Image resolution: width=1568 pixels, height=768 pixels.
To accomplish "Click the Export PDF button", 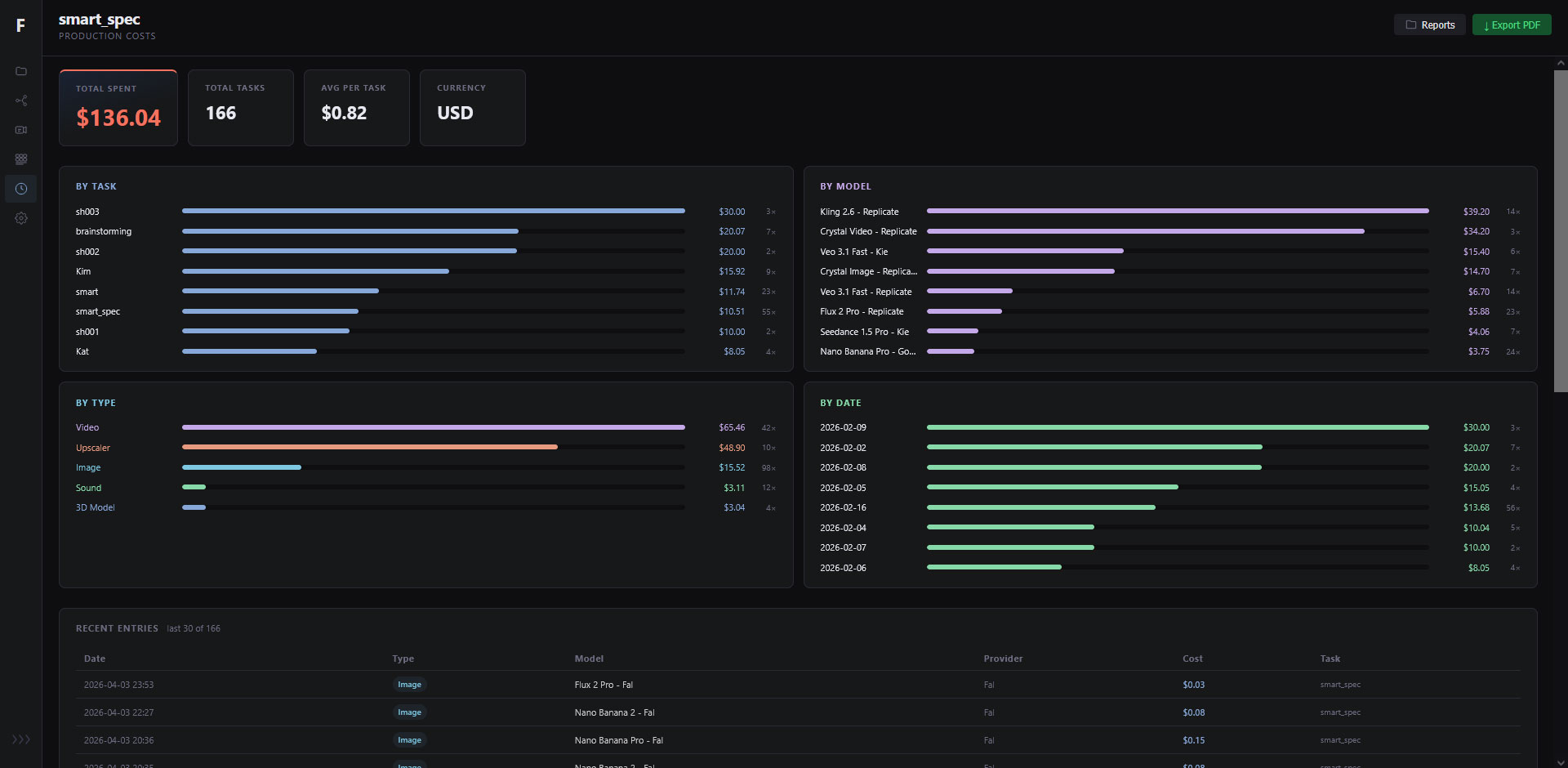I will coord(1511,25).
